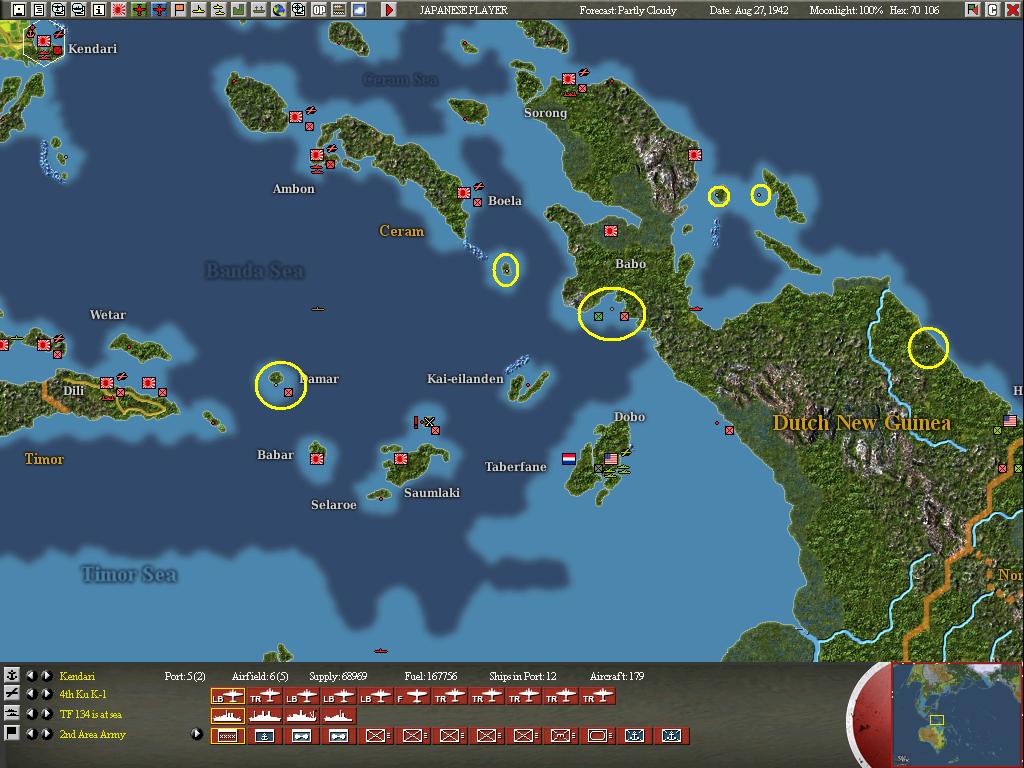The height and width of the screenshot is (768, 1024).
Task: Select the Kendari base hex on map
Action: click(44, 44)
